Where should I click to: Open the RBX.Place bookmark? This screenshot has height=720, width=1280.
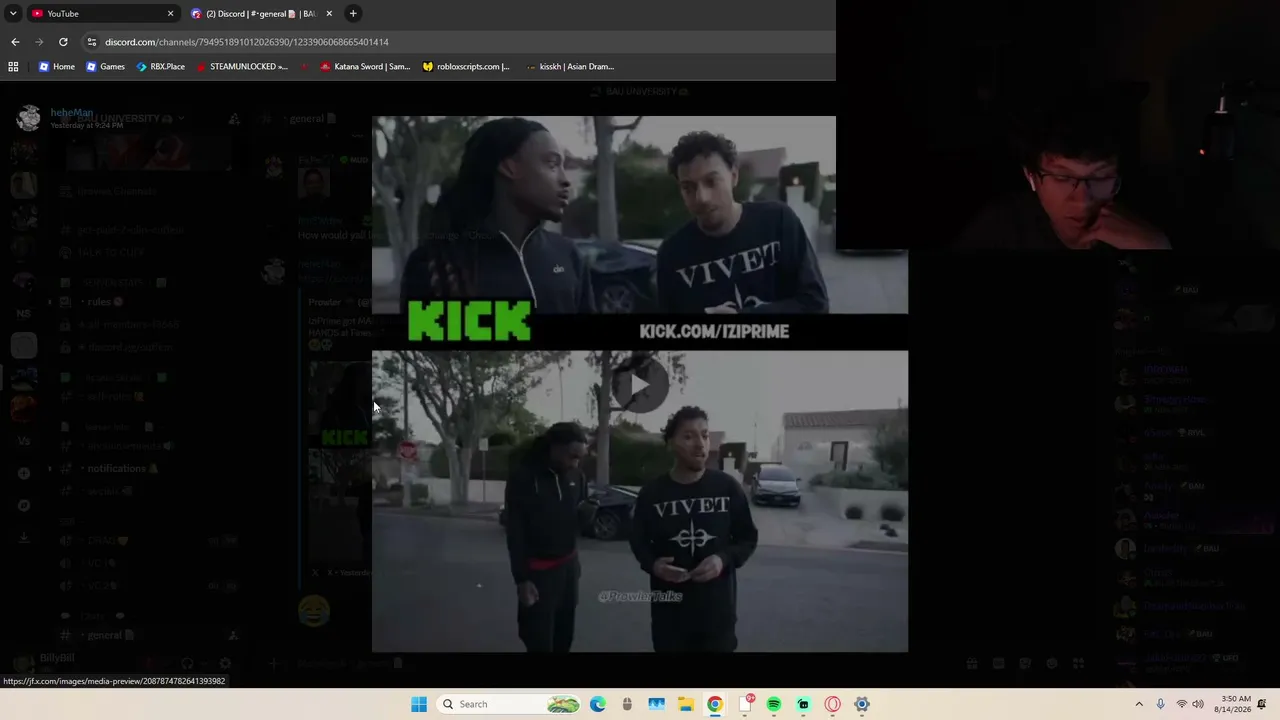[x=160, y=66]
